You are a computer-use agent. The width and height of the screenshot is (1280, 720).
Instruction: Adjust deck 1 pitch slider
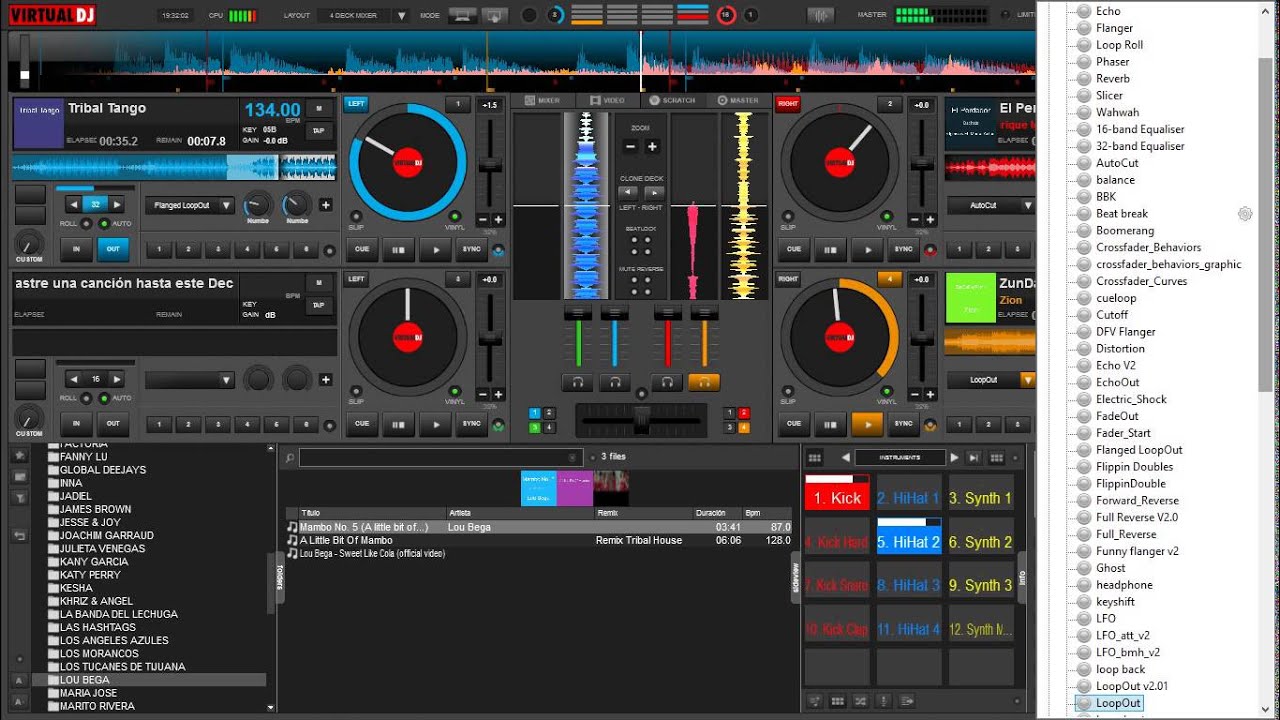[490, 167]
